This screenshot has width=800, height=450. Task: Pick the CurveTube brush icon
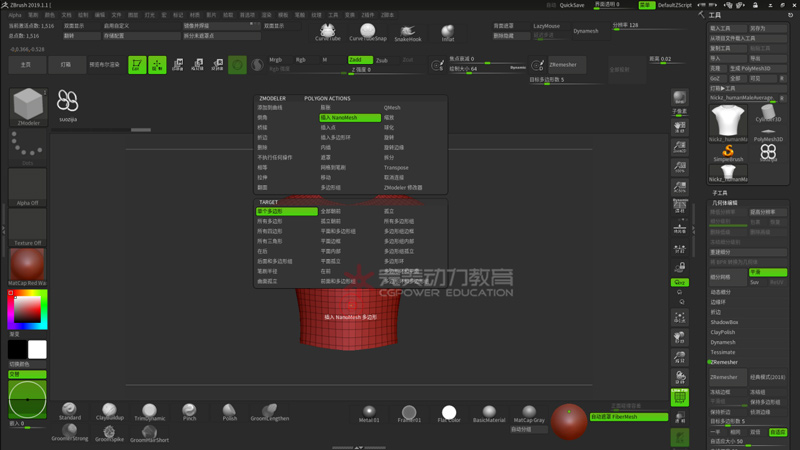pyautogui.click(x=327, y=32)
